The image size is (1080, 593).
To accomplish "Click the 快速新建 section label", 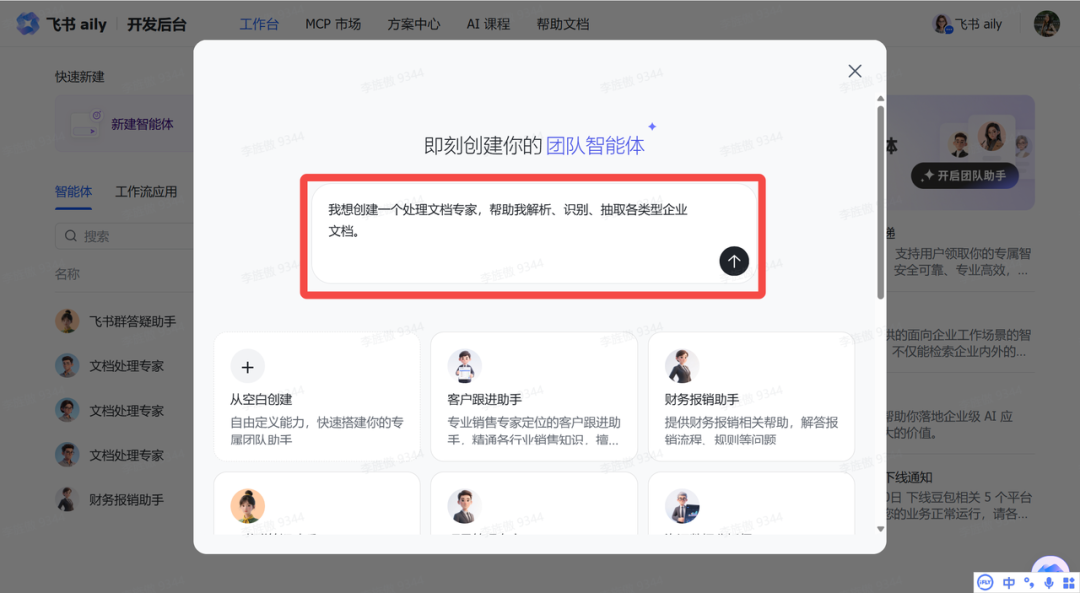I will point(80,76).
